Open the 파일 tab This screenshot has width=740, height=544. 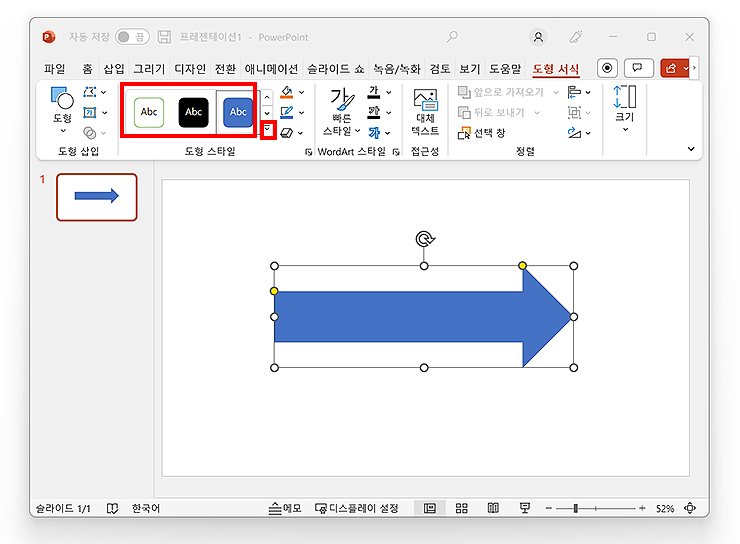(55, 69)
